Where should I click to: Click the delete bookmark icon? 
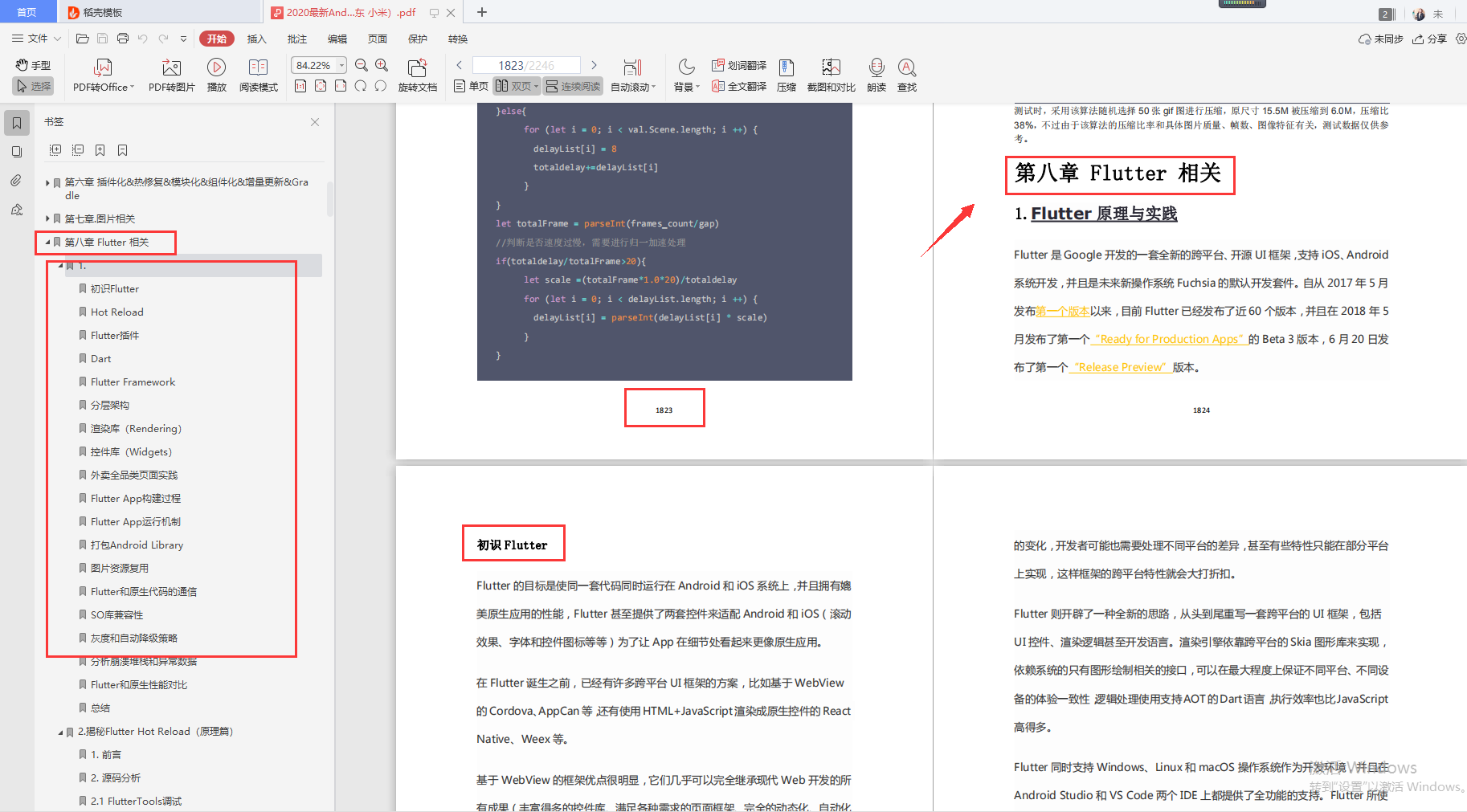[x=123, y=150]
